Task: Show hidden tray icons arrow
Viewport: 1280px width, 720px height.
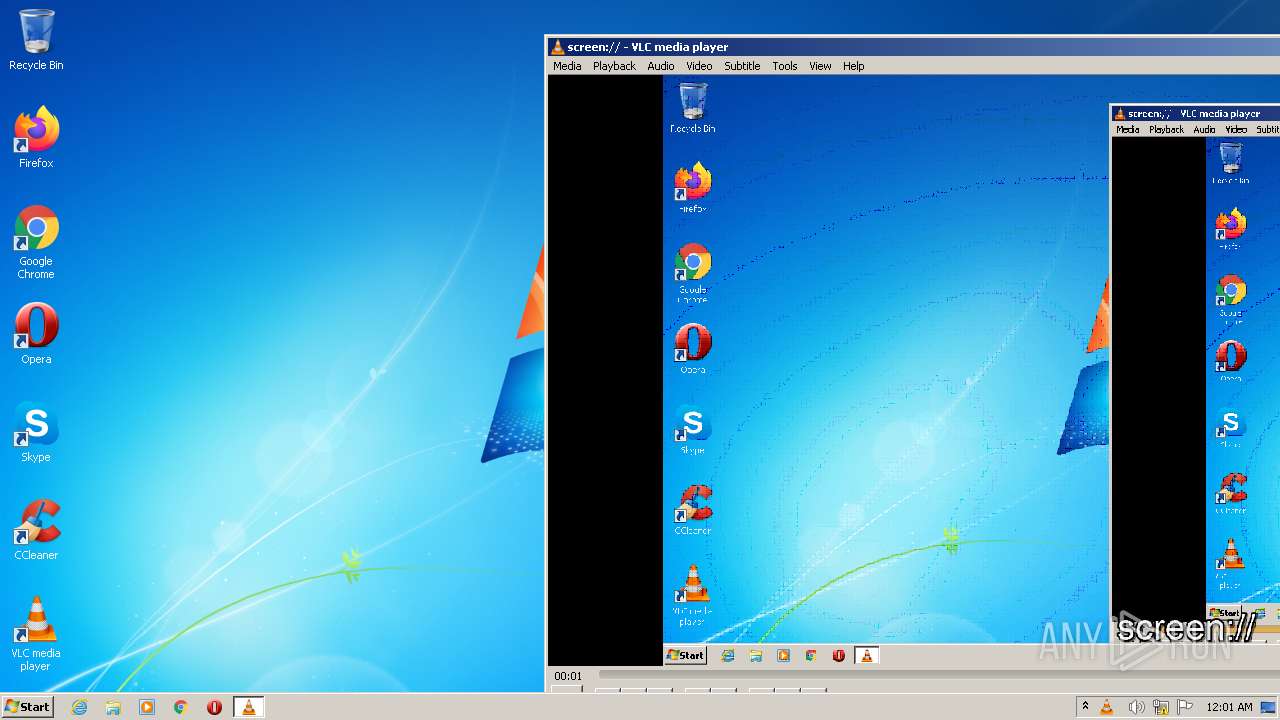Action: click(x=1085, y=707)
